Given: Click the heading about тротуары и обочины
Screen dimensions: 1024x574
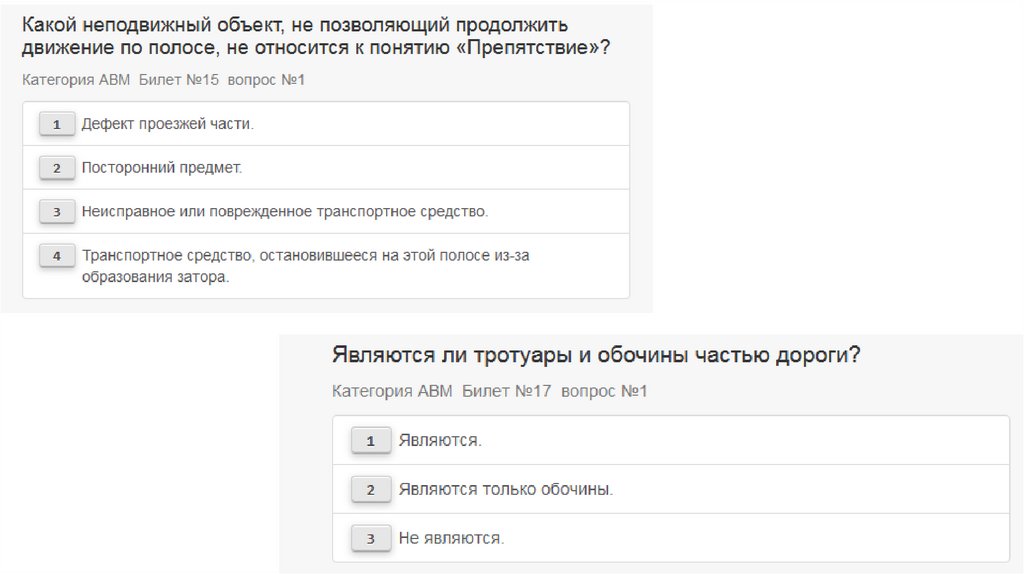Looking at the screenshot, I should pyautogui.click(x=595, y=355).
